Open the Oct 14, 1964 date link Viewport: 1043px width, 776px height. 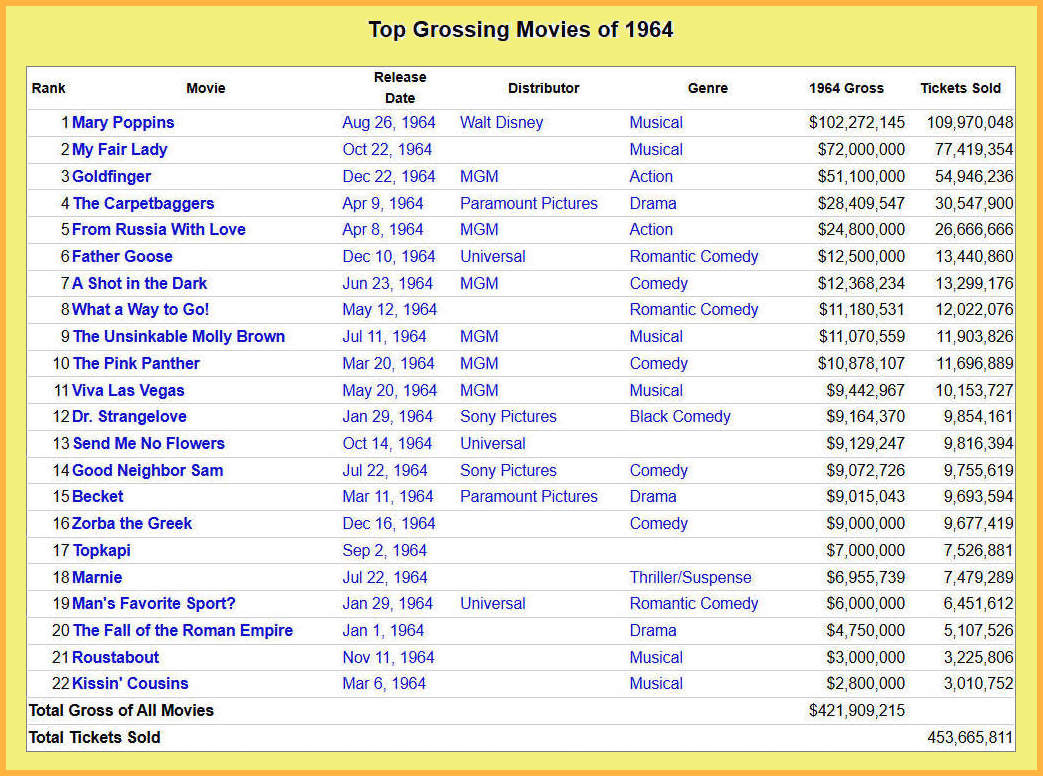pos(387,444)
